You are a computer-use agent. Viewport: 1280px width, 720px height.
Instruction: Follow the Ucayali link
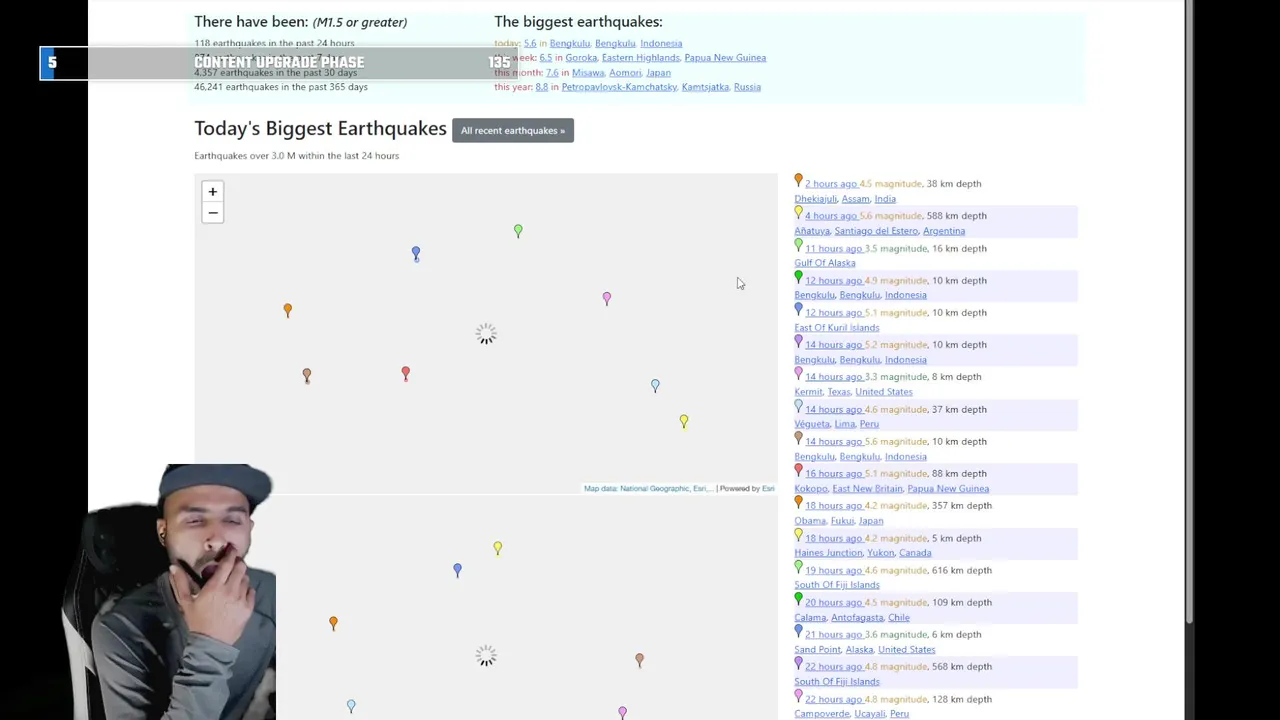[870, 714]
